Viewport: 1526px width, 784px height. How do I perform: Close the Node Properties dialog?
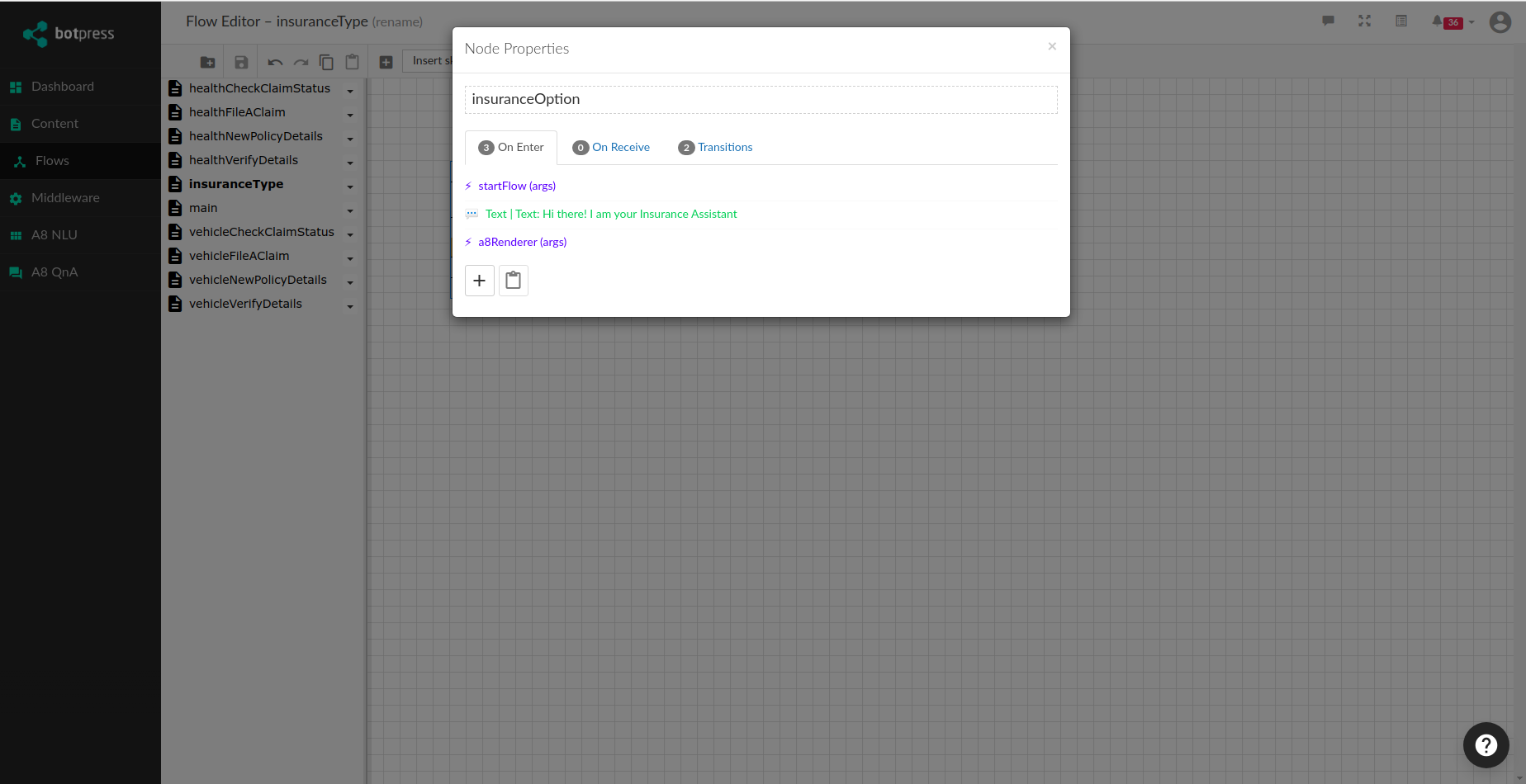point(1052,46)
